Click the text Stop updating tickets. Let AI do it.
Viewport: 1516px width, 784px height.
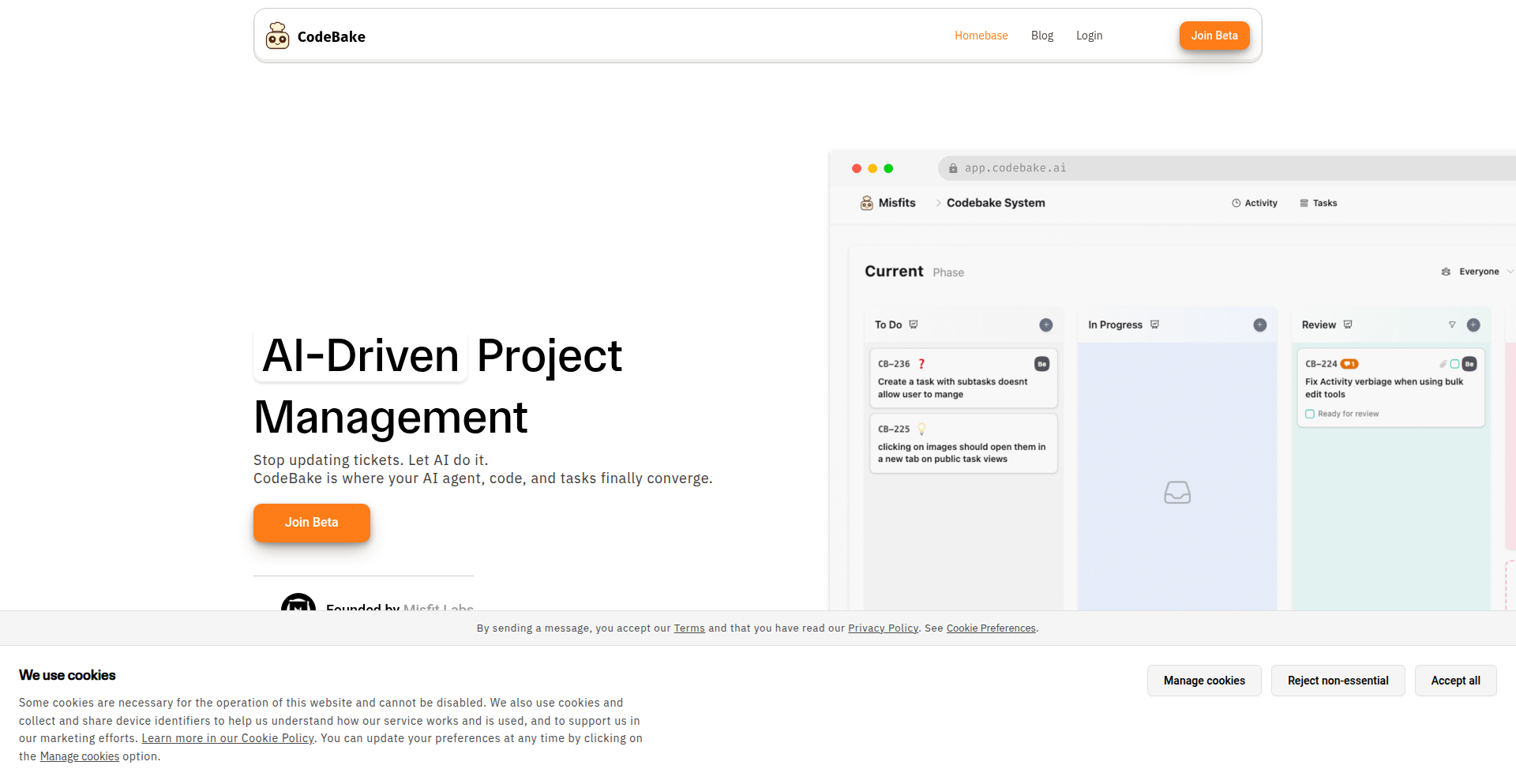coord(371,460)
